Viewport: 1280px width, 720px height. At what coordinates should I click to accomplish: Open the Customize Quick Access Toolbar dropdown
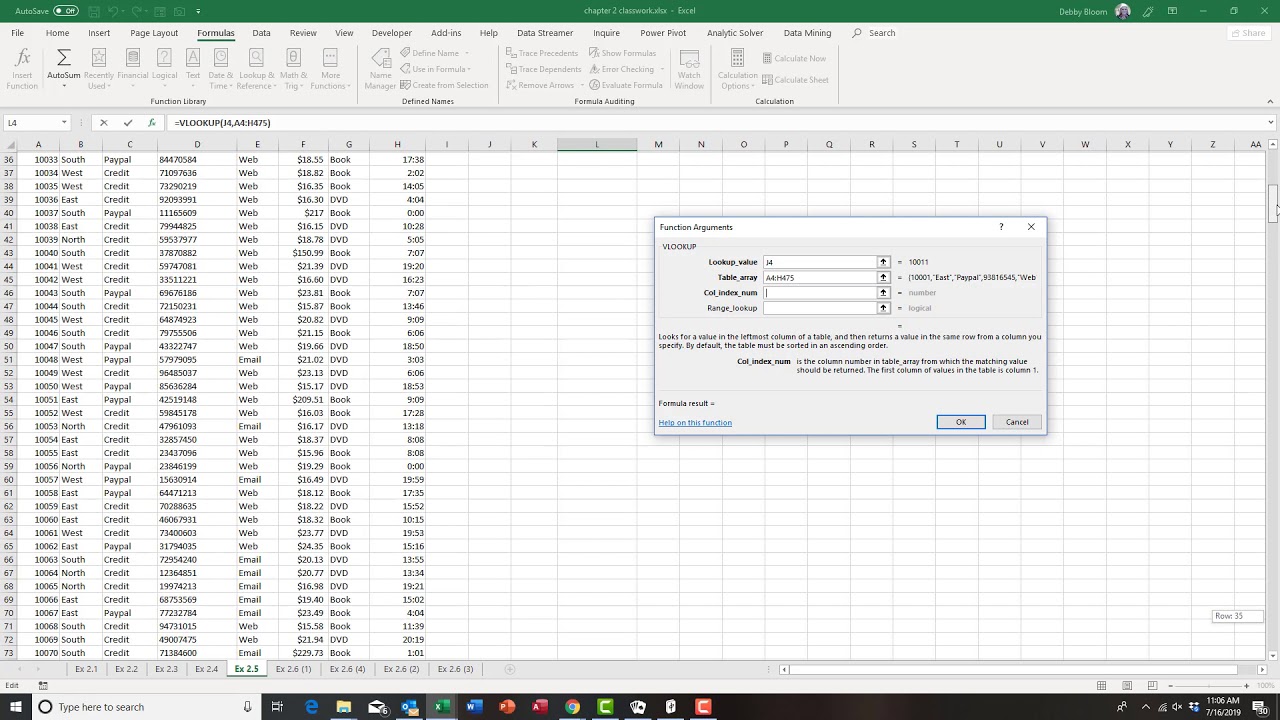(x=198, y=11)
